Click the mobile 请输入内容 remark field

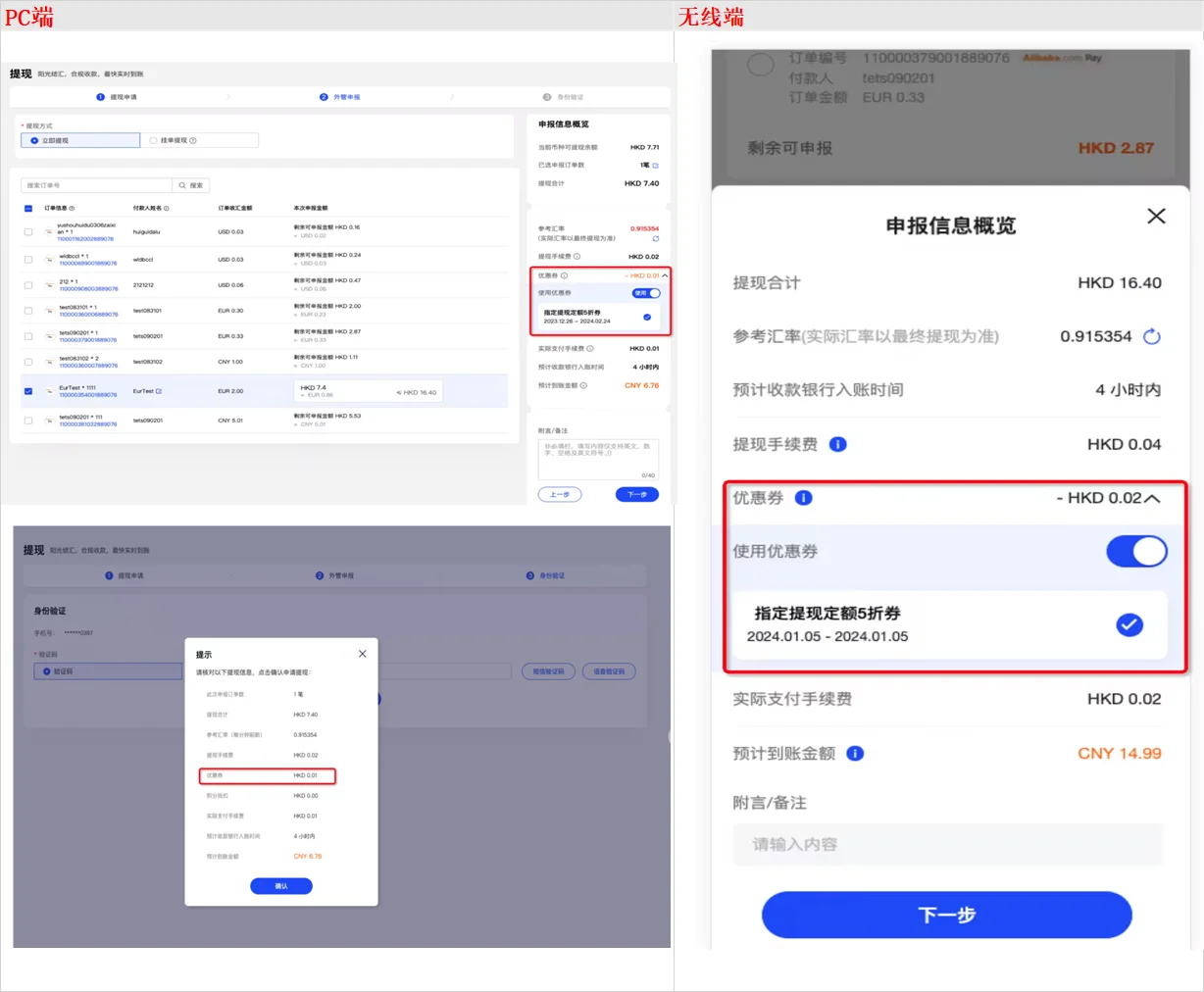[x=947, y=844]
